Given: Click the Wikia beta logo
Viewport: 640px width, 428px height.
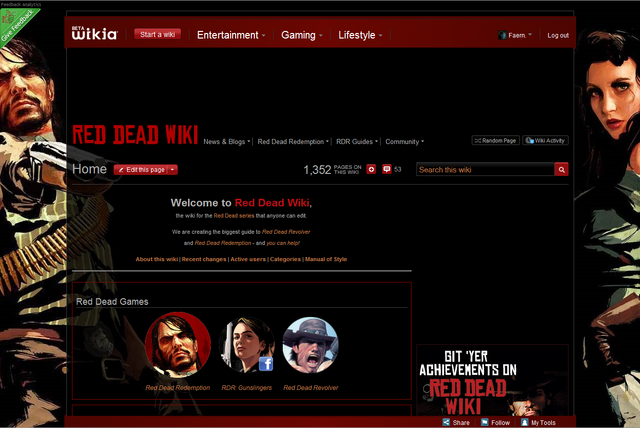Looking at the screenshot, I should (x=94, y=33).
